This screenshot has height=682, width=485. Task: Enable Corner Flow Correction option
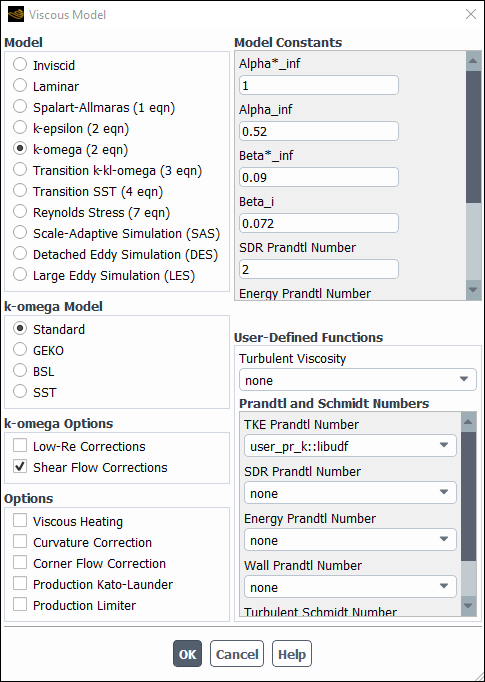20,562
